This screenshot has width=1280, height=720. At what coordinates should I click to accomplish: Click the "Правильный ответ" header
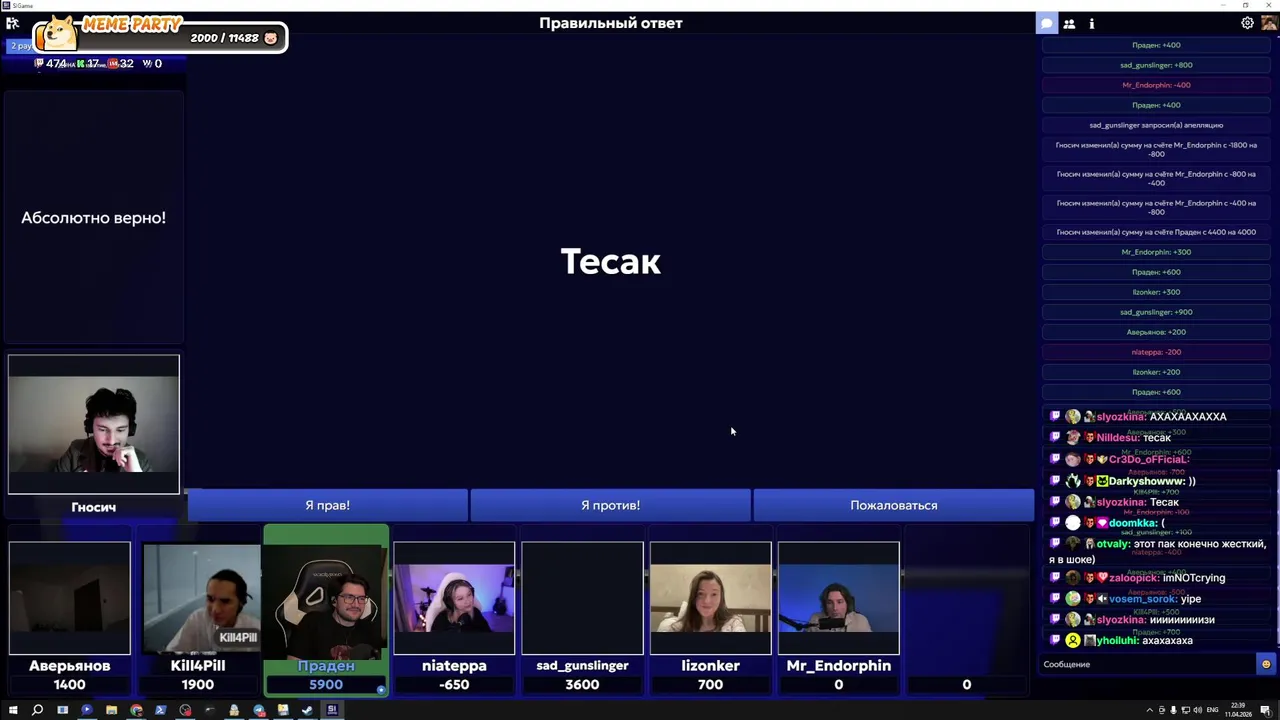coord(610,23)
